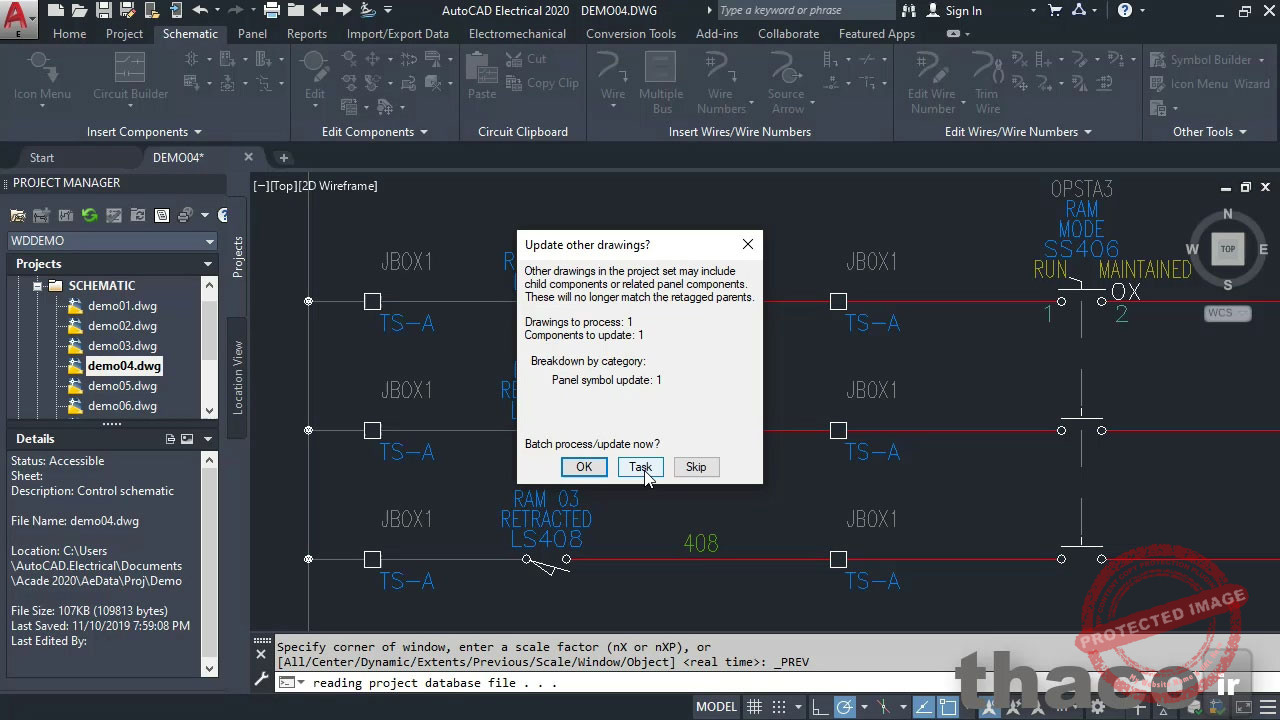The height and width of the screenshot is (720, 1280).
Task: Open the WDDEMO project dropdown
Action: [208, 240]
